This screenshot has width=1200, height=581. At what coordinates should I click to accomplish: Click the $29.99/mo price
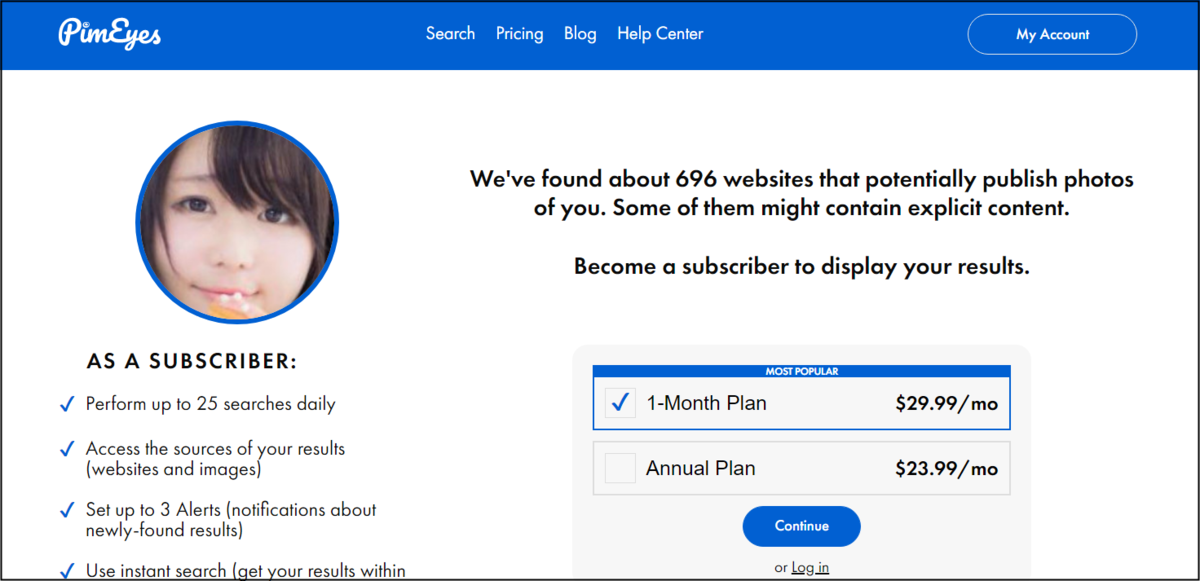[x=946, y=404]
